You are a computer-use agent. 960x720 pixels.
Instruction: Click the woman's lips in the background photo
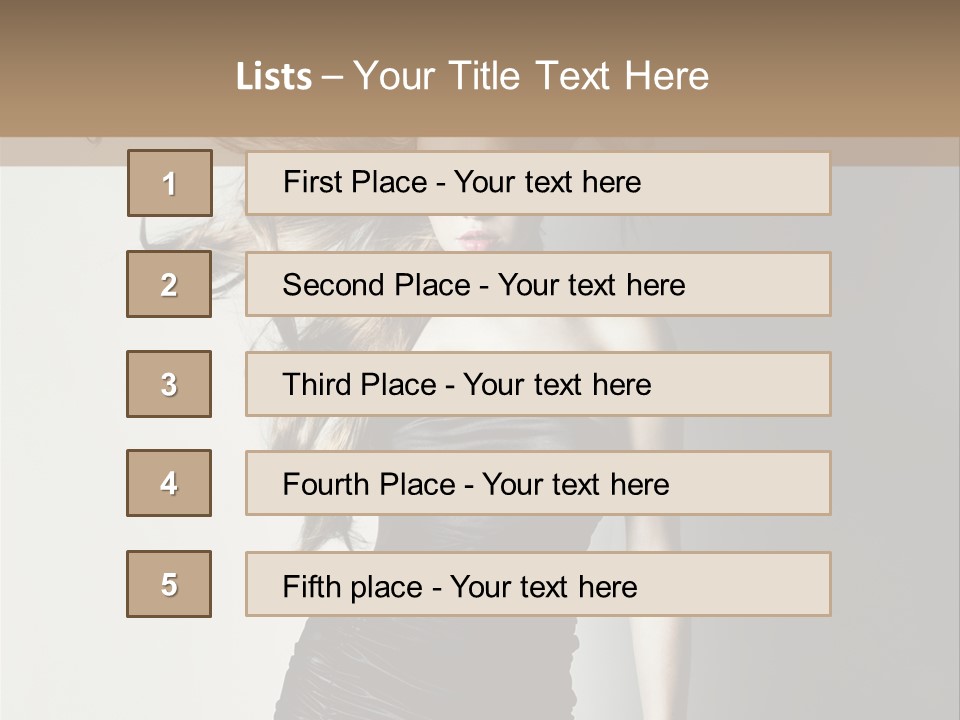point(477,239)
